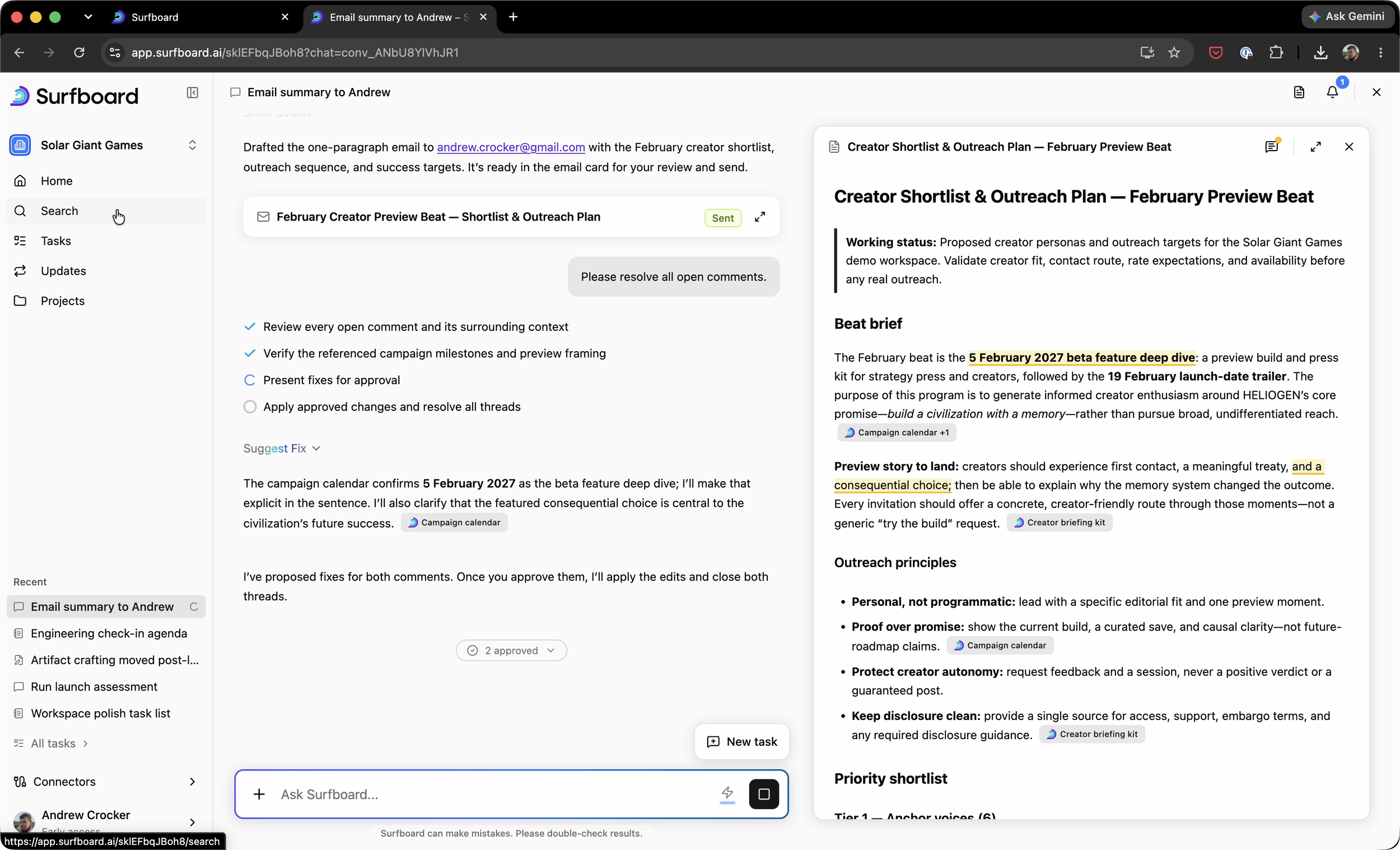Click highlighted 'and a consequential choice' comment
1400x850 pixels.
893,485
